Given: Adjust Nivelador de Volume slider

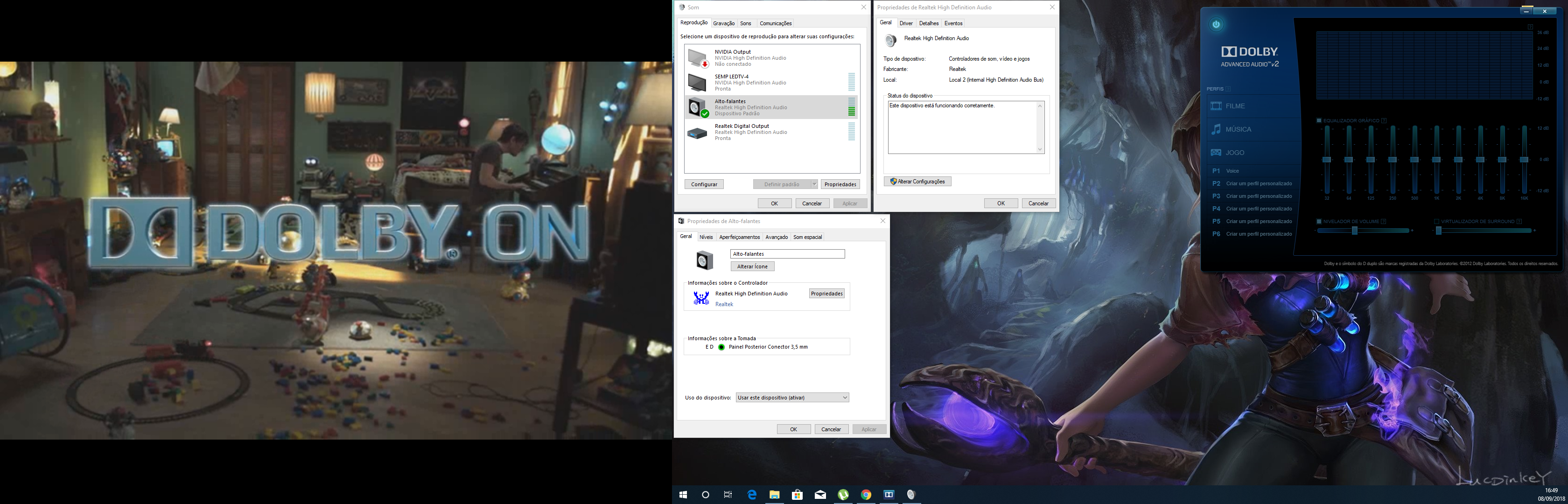Looking at the screenshot, I should click(x=1355, y=231).
